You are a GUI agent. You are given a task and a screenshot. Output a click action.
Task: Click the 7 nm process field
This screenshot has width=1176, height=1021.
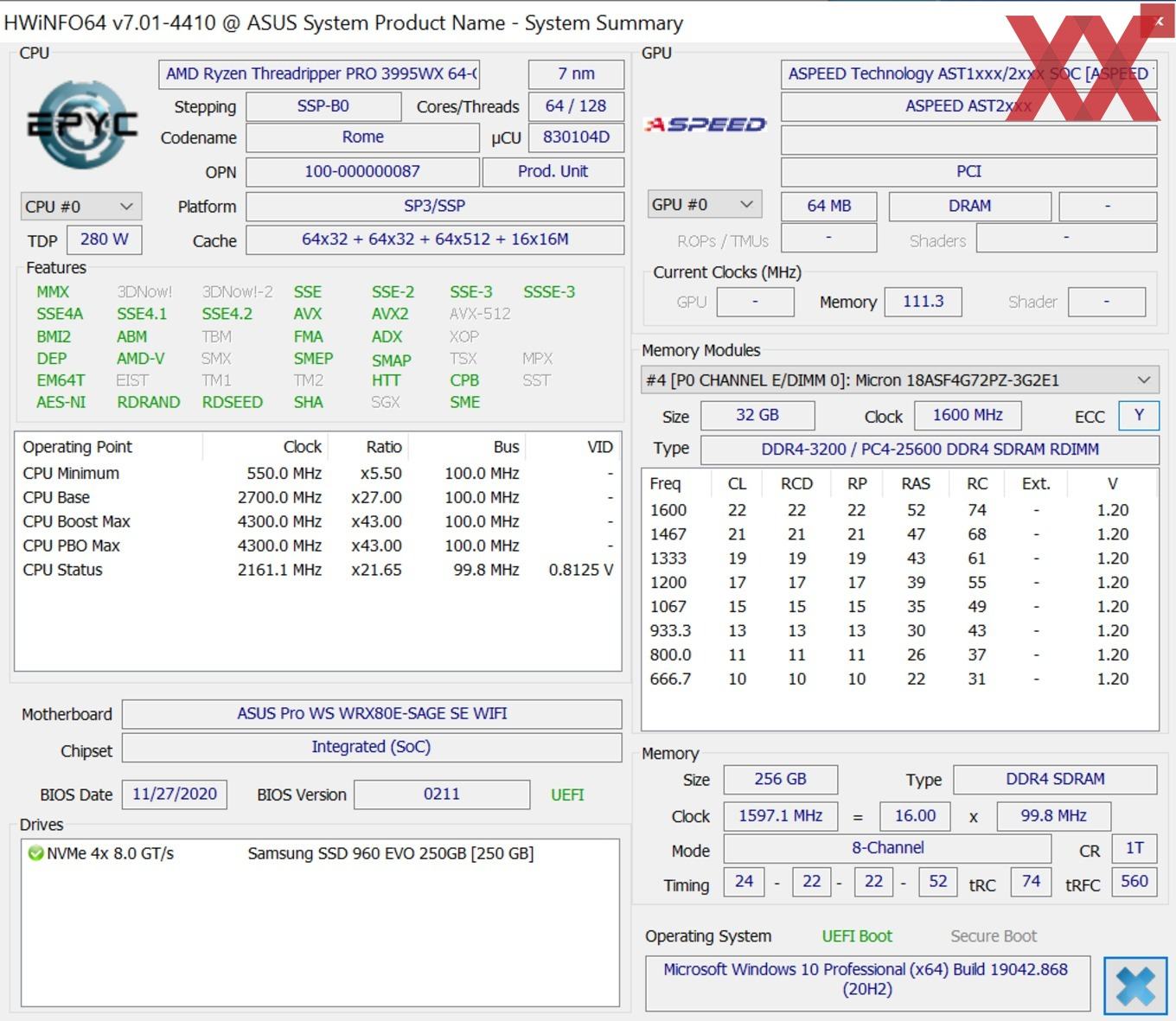[576, 73]
